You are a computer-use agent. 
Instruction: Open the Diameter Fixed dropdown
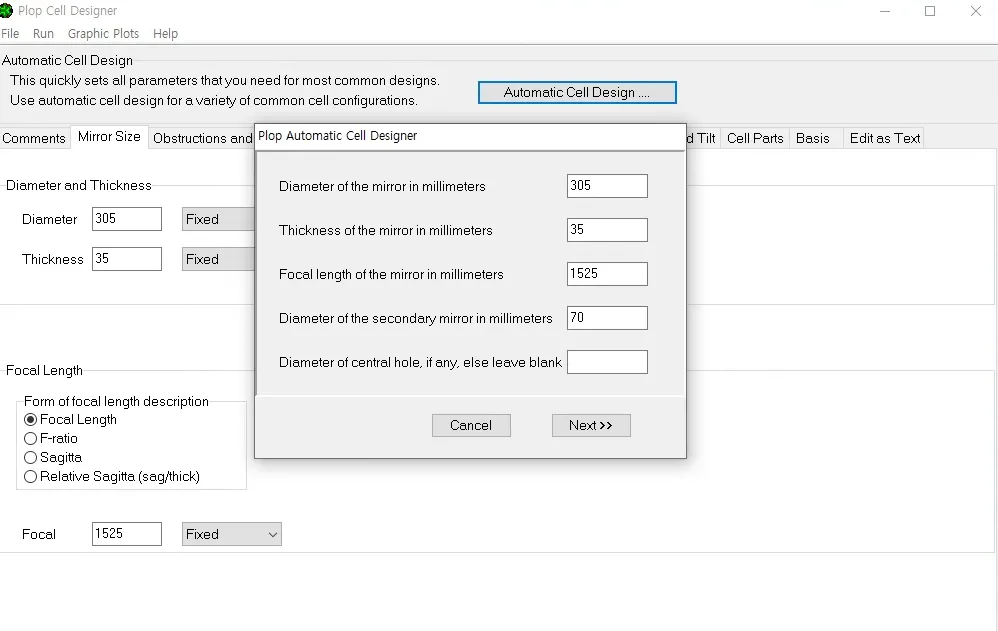click(x=218, y=219)
